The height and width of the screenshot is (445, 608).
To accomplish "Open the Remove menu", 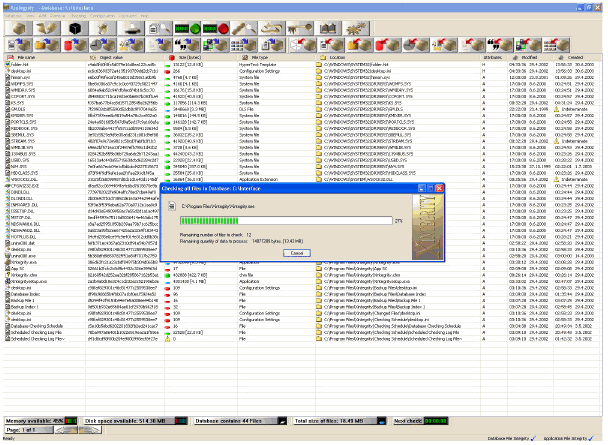I will [57, 16].
